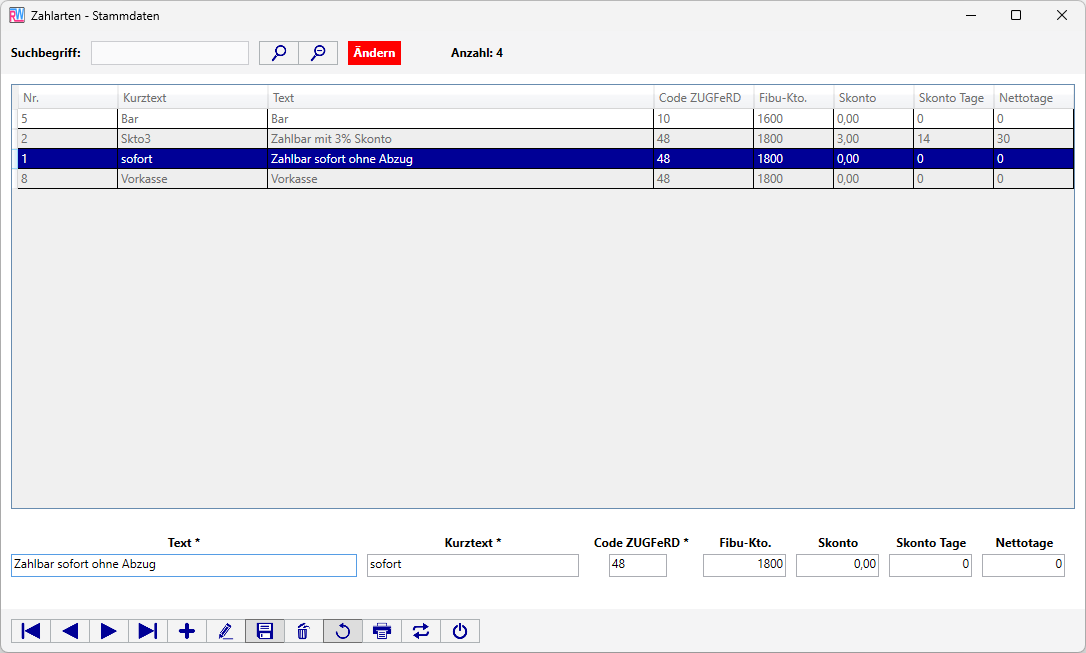Start search with the plain magnifier icon
Image resolution: width=1086 pixels, height=653 pixels.
pos(279,53)
